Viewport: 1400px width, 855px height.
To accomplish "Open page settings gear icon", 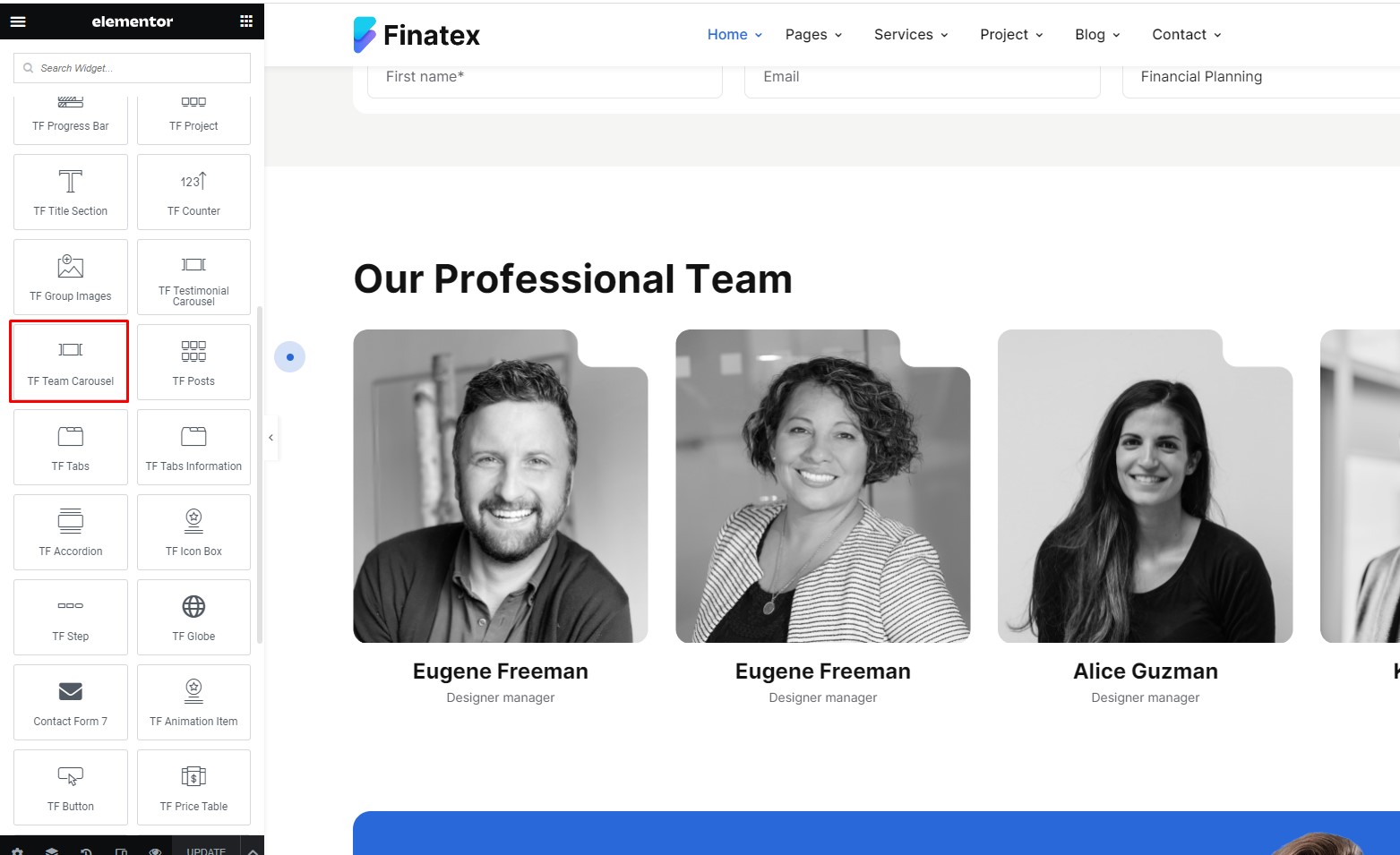I will (17, 851).
